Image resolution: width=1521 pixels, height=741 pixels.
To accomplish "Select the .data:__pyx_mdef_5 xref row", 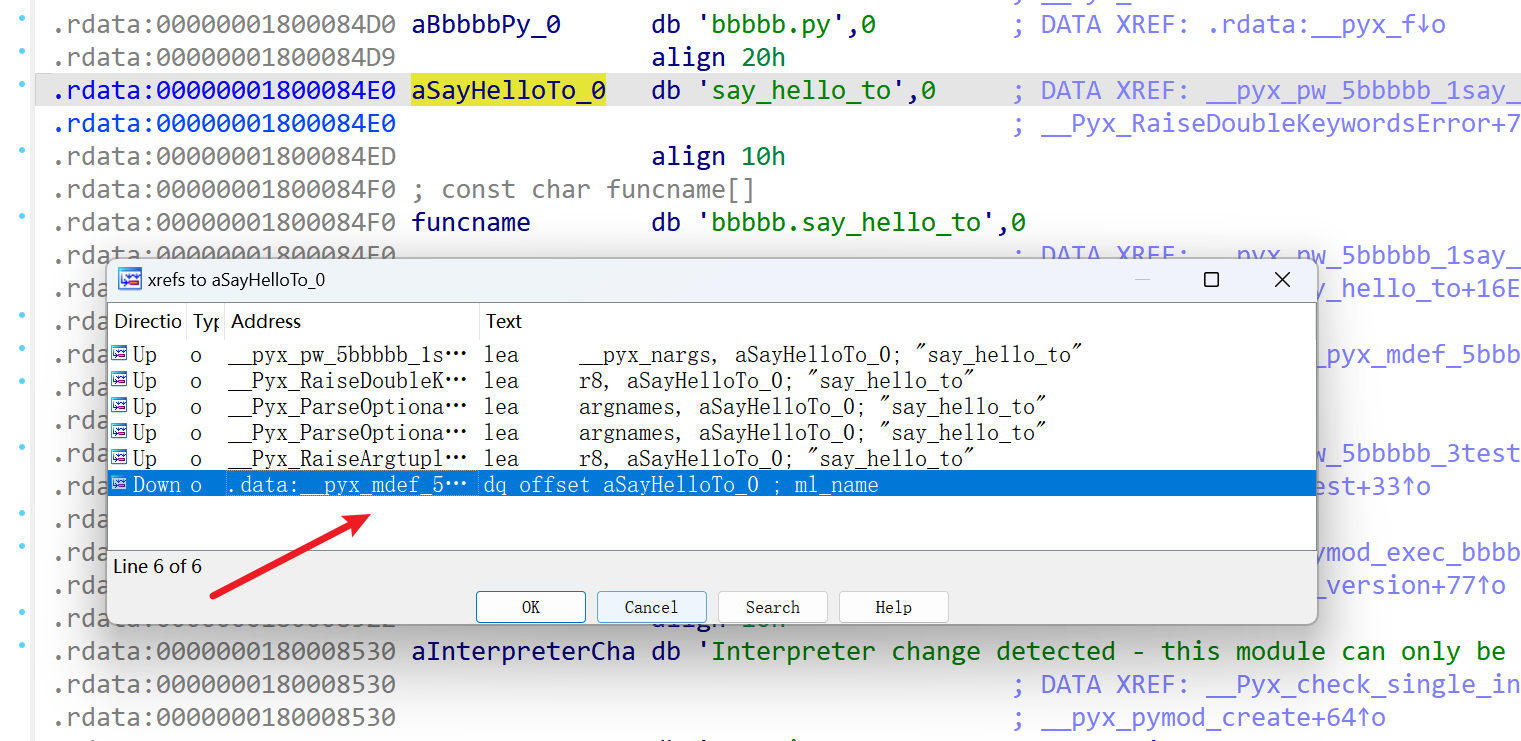I will pyautogui.click(x=711, y=485).
